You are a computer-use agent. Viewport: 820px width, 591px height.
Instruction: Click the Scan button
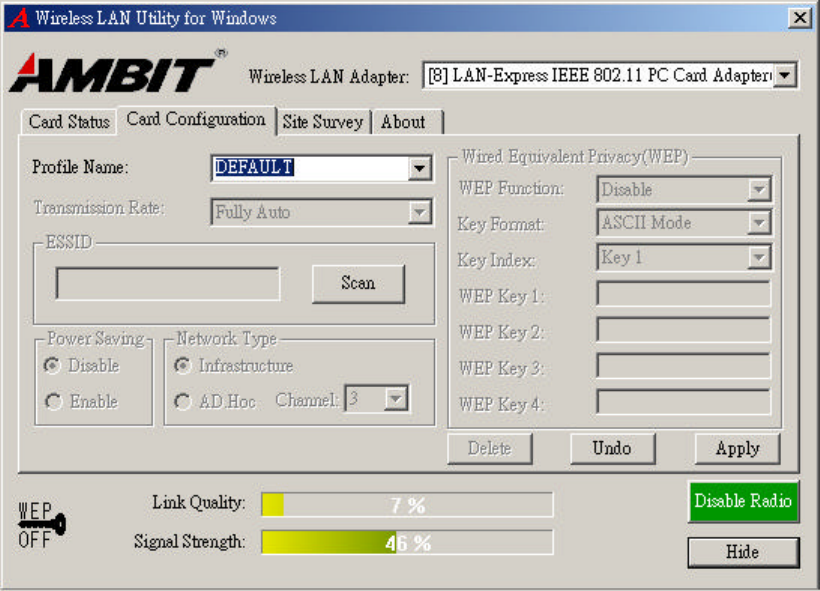pos(358,283)
